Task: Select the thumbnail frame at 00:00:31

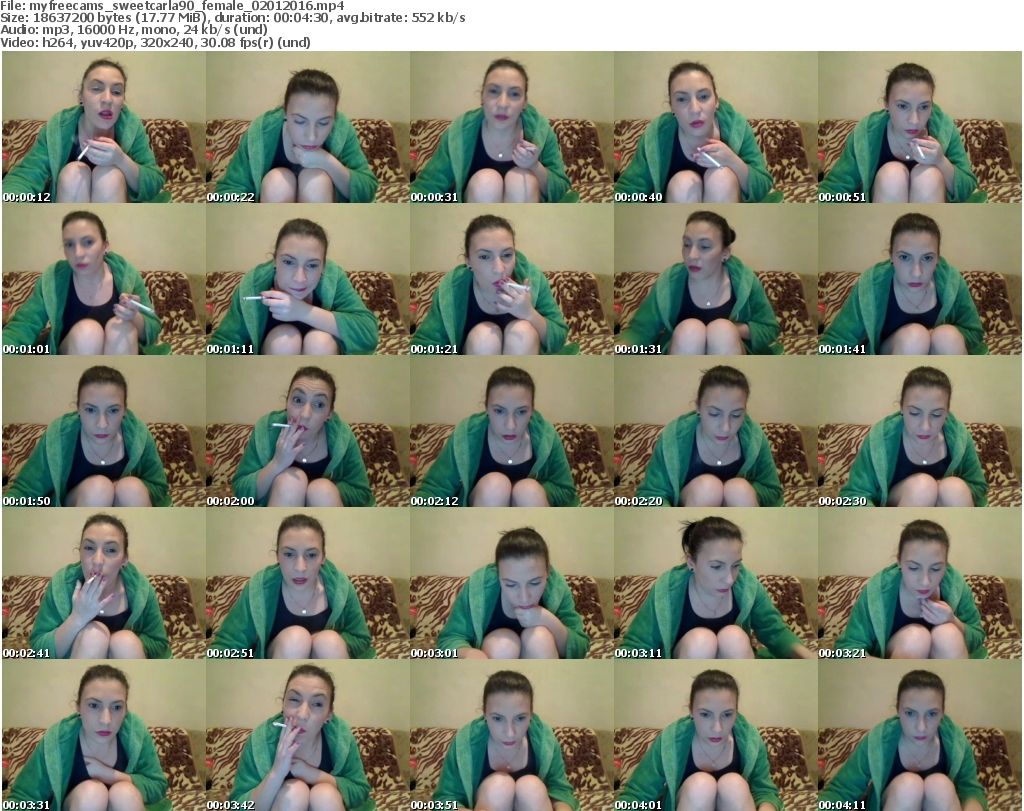Action: (x=511, y=127)
